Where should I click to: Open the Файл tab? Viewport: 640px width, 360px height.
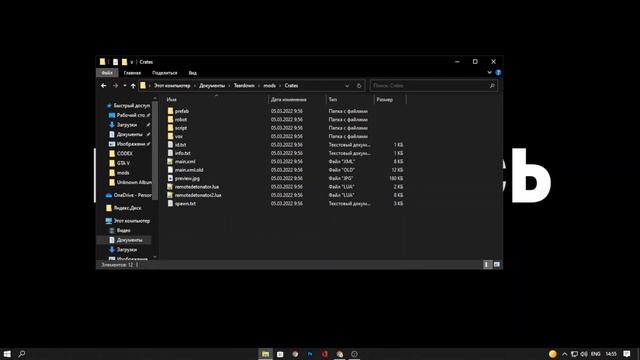pyautogui.click(x=107, y=73)
